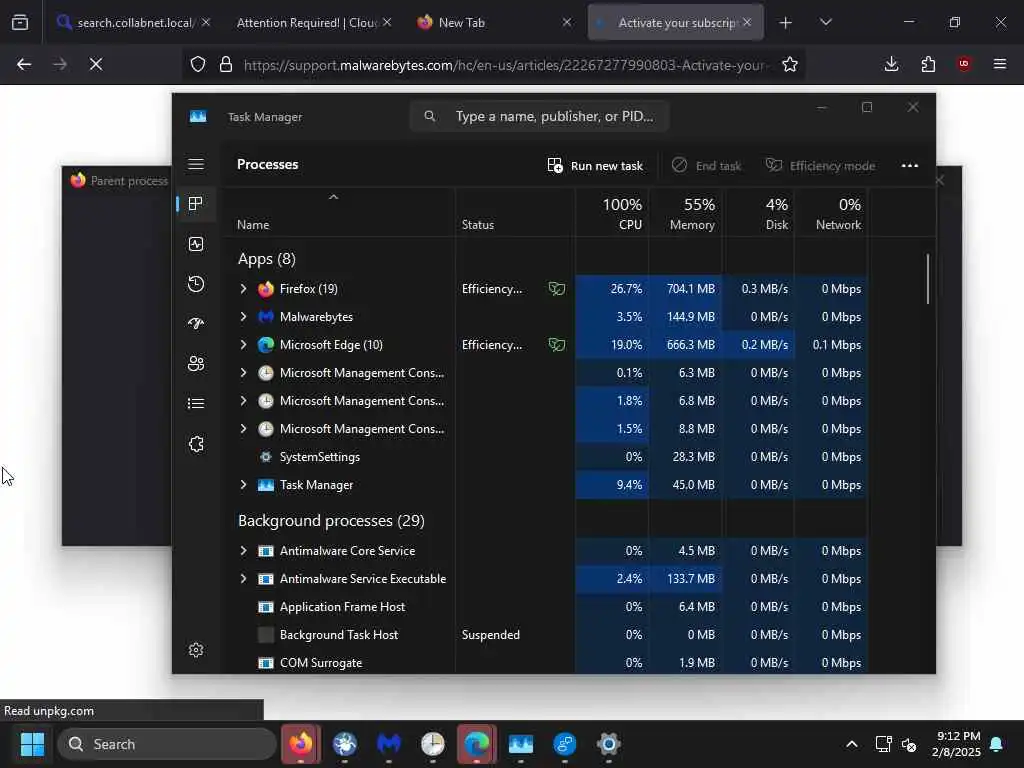Open the list all tabs dropdown arrow
1024x768 pixels.
pos(825,22)
